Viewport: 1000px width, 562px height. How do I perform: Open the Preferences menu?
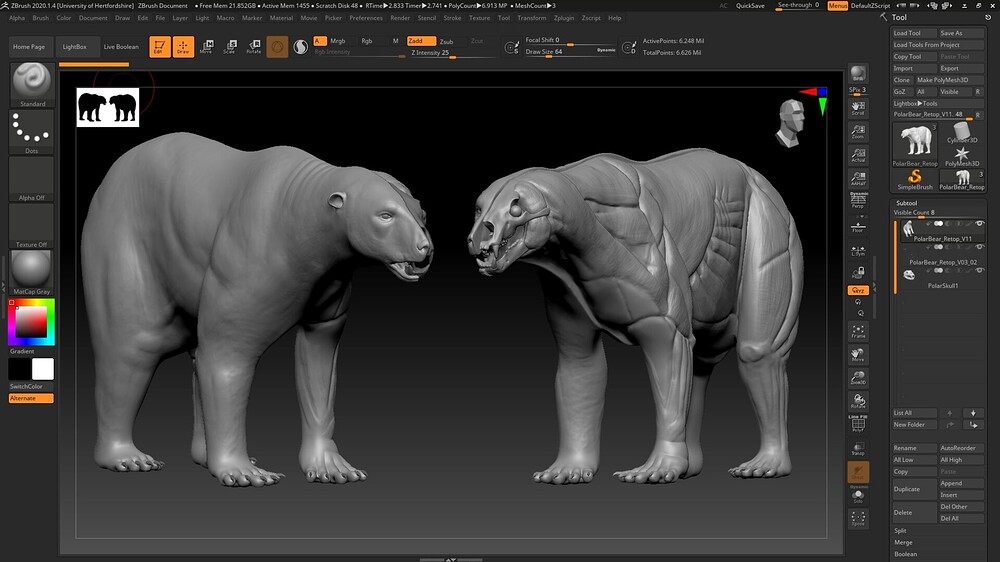pyautogui.click(x=365, y=18)
